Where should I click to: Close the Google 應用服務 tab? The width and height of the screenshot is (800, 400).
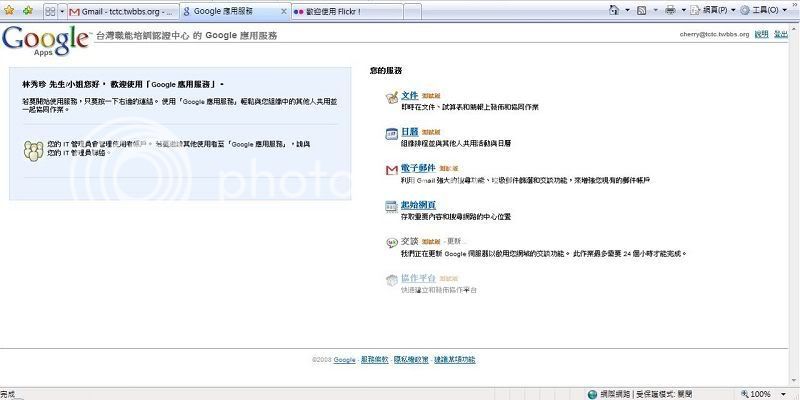coord(284,11)
